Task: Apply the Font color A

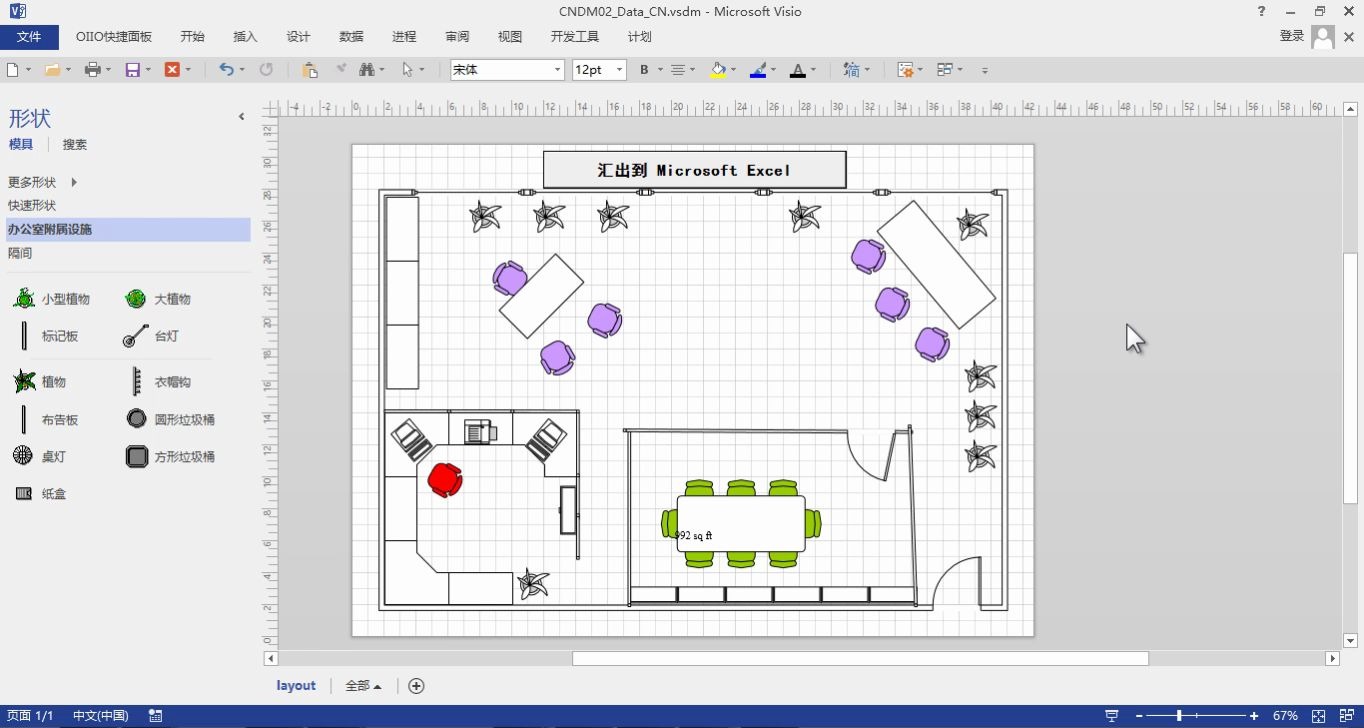Action: [797, 70]
